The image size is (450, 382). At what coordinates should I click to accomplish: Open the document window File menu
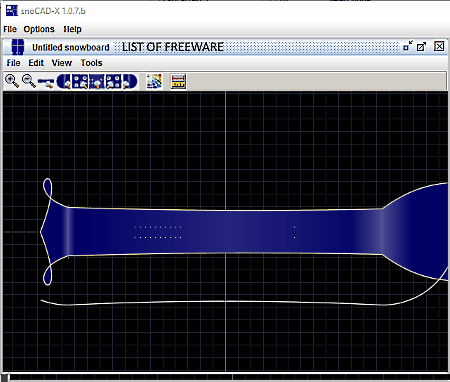pyautogui.click(x=13, y=63)
